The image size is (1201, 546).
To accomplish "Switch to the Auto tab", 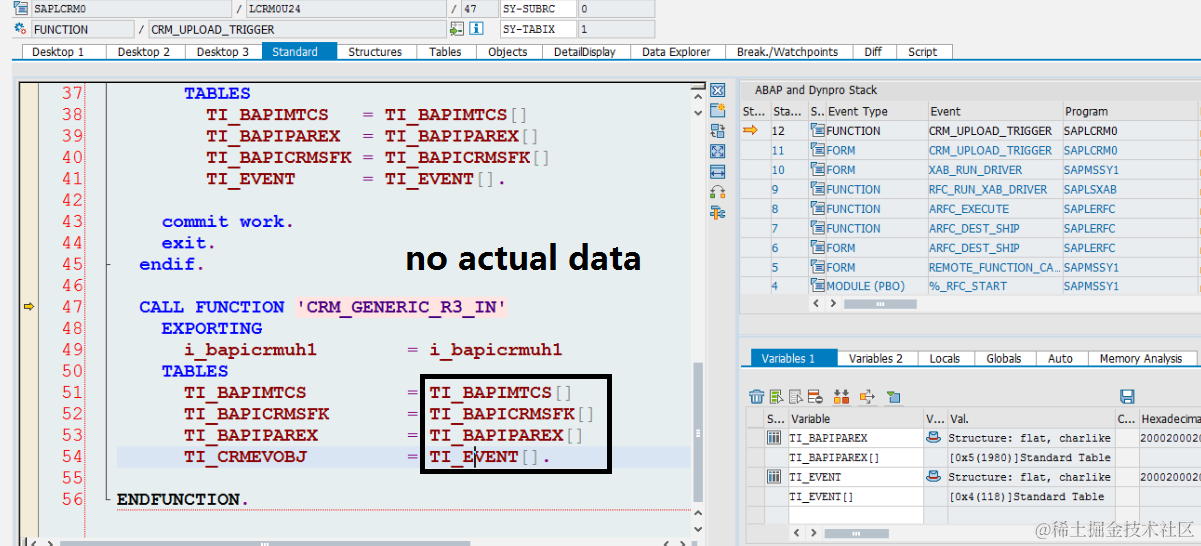I will (1061, 358).
